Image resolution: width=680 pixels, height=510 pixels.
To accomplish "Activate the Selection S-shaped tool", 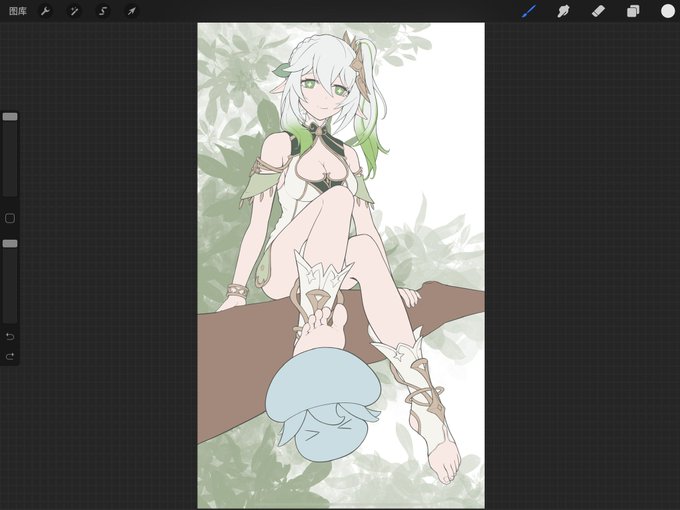I will tap(103, 11).
